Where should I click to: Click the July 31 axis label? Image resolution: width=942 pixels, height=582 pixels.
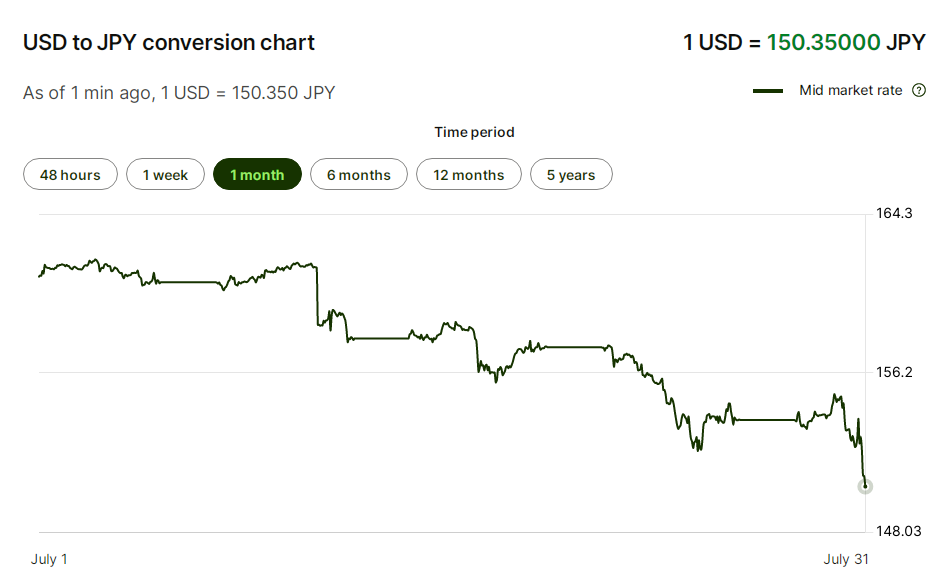[x=846, y=559]
